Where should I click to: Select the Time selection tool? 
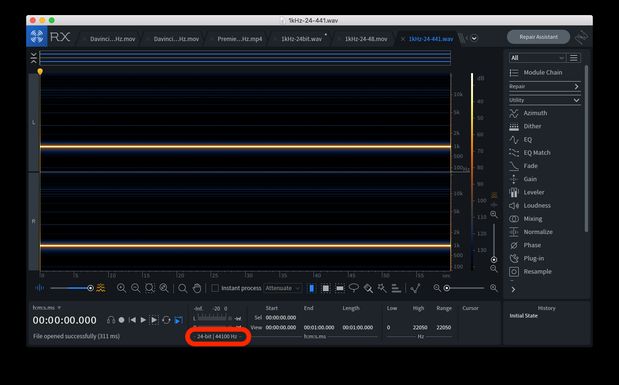point(312,288)
